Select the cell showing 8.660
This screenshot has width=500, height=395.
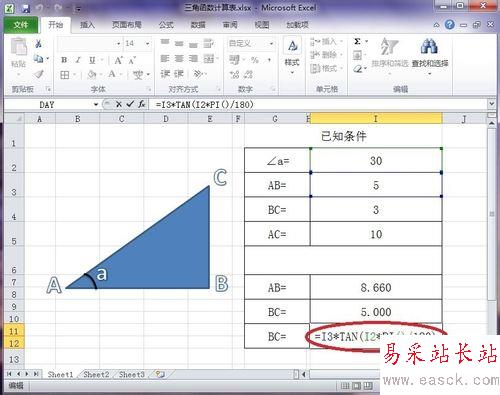click(x=376, y=287)
